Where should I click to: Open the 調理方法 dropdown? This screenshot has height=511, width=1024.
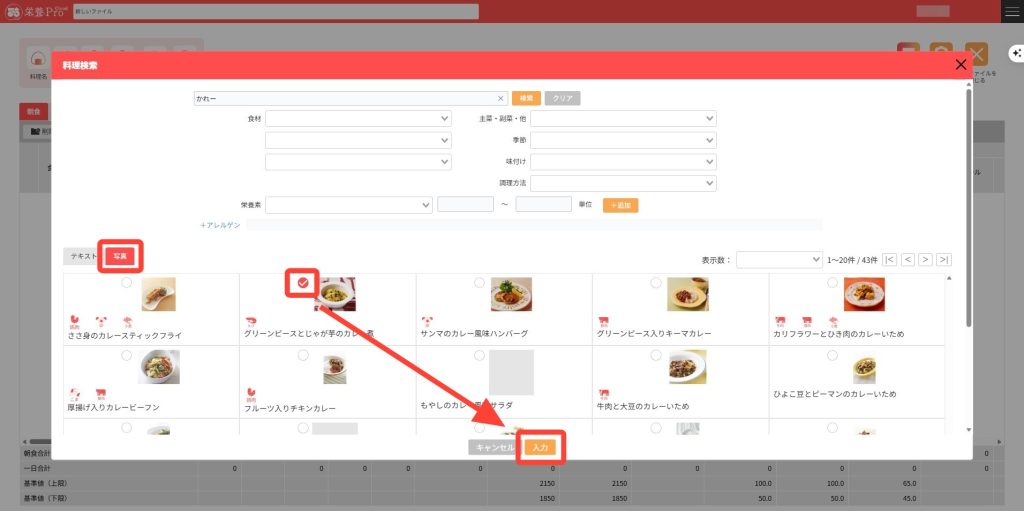coord(623,184)
